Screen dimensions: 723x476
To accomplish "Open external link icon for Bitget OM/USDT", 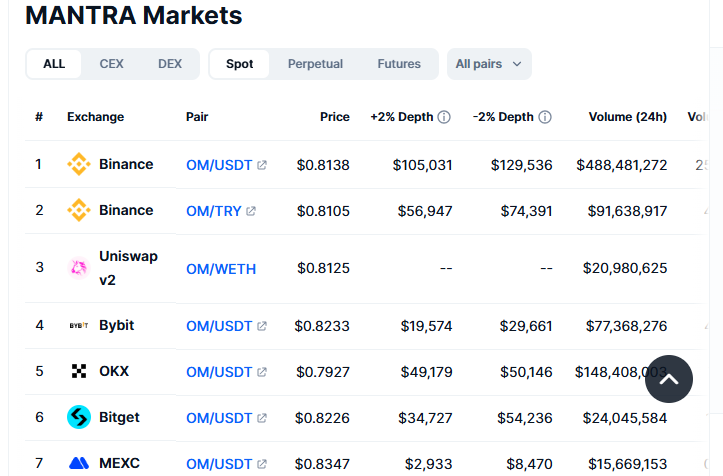I will point(262,418).
